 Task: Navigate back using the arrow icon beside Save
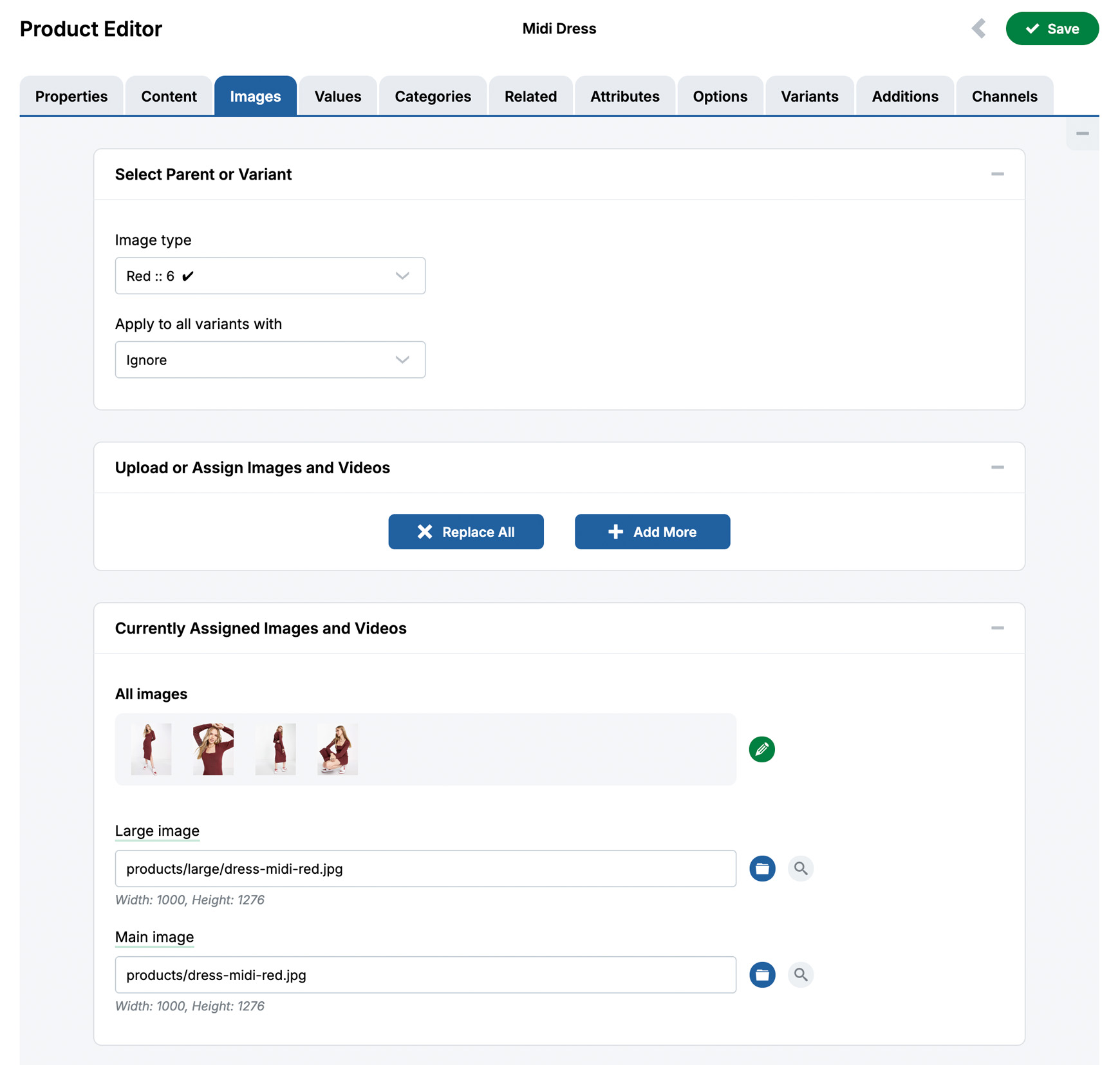pyautogui.click(x=979, y=28)
